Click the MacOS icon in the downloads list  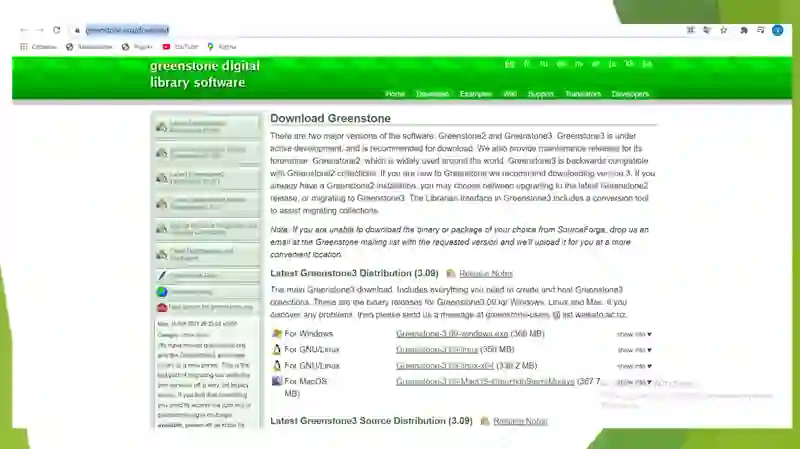click(277, 381)
